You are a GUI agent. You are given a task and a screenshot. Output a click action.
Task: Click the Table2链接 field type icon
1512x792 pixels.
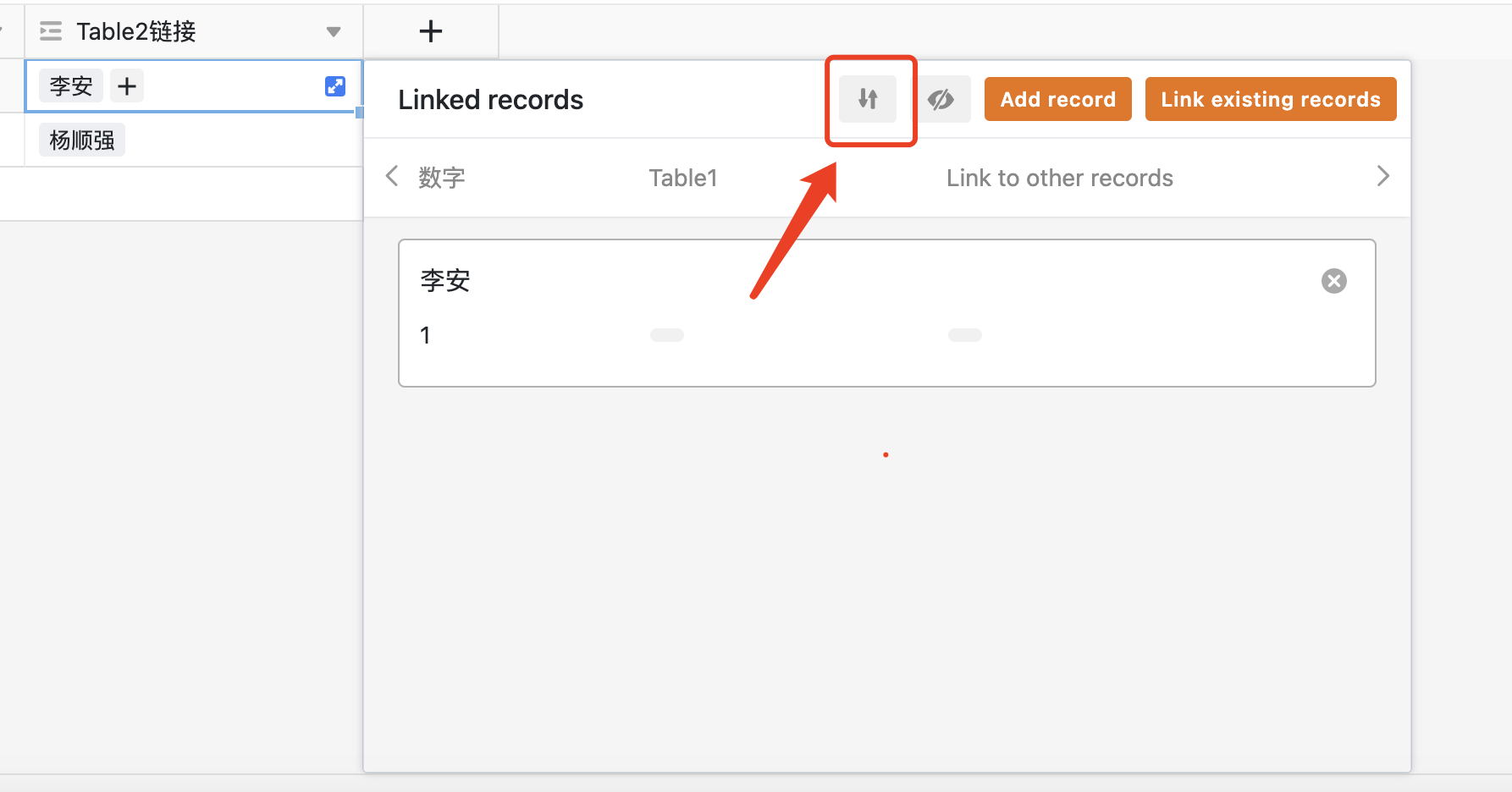tap(51, 31)
